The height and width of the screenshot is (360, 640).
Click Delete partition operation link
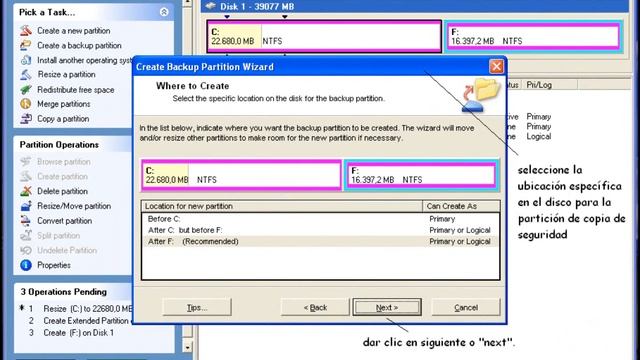(x=62, y=191)
